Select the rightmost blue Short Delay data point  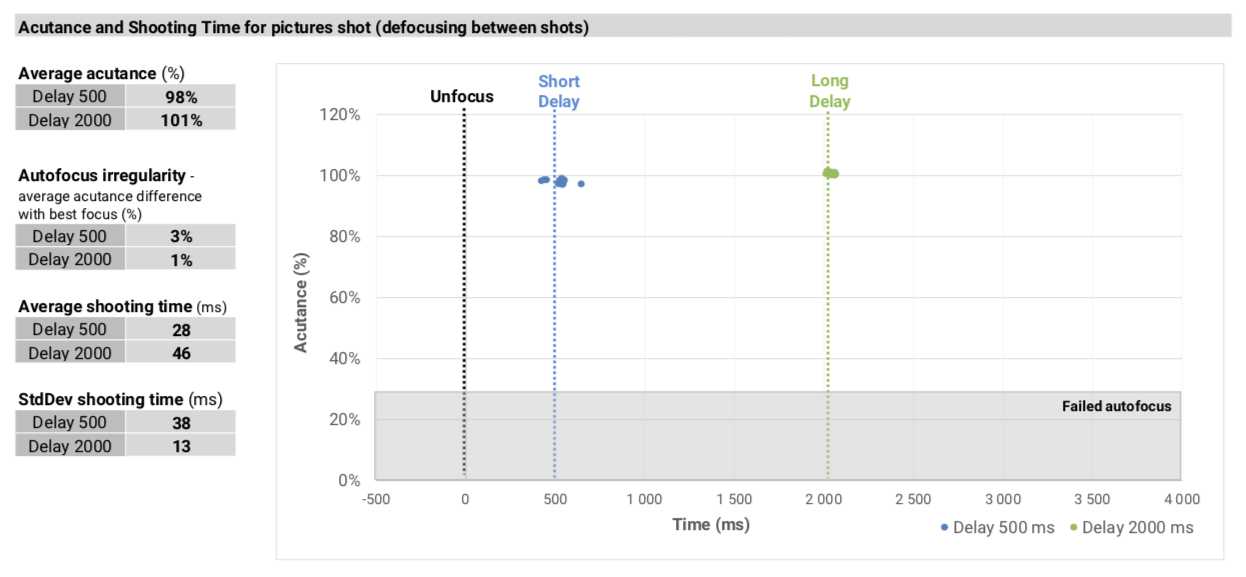pos(581,183)
